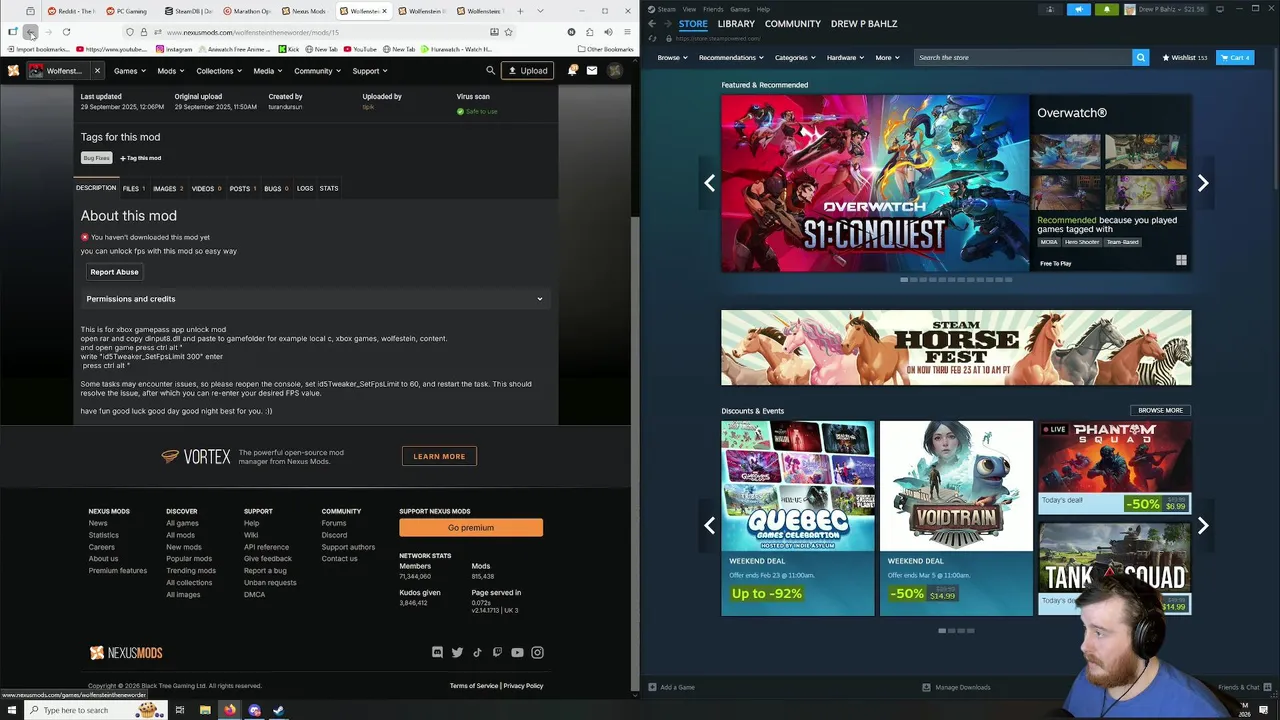Open the Steam Friends menu
1280x720 pixels.
point(713,9)
